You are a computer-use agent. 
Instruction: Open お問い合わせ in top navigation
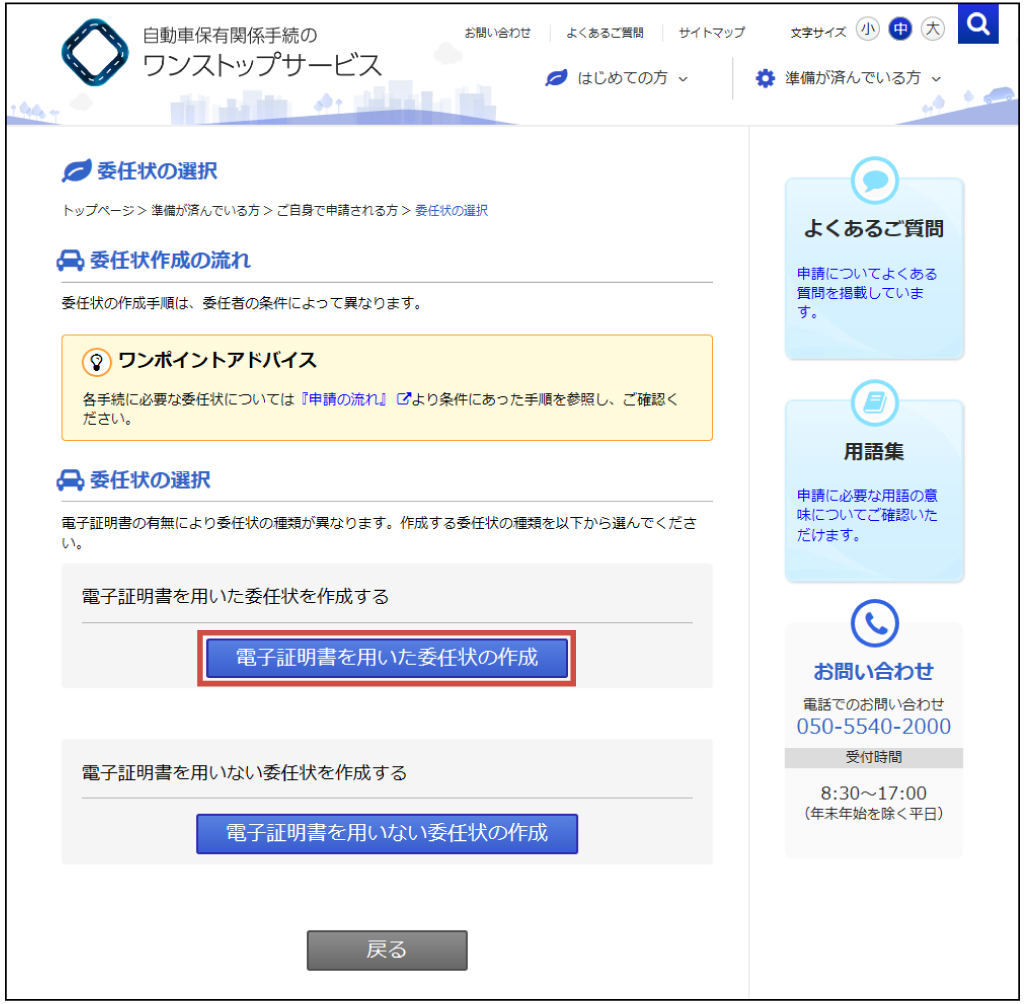click(498, 33)
